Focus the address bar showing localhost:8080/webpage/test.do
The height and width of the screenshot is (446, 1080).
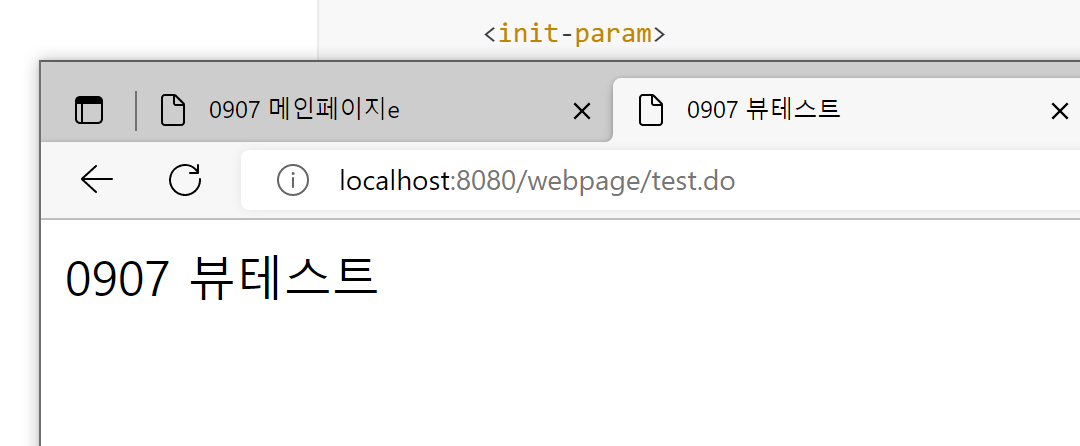660,180
